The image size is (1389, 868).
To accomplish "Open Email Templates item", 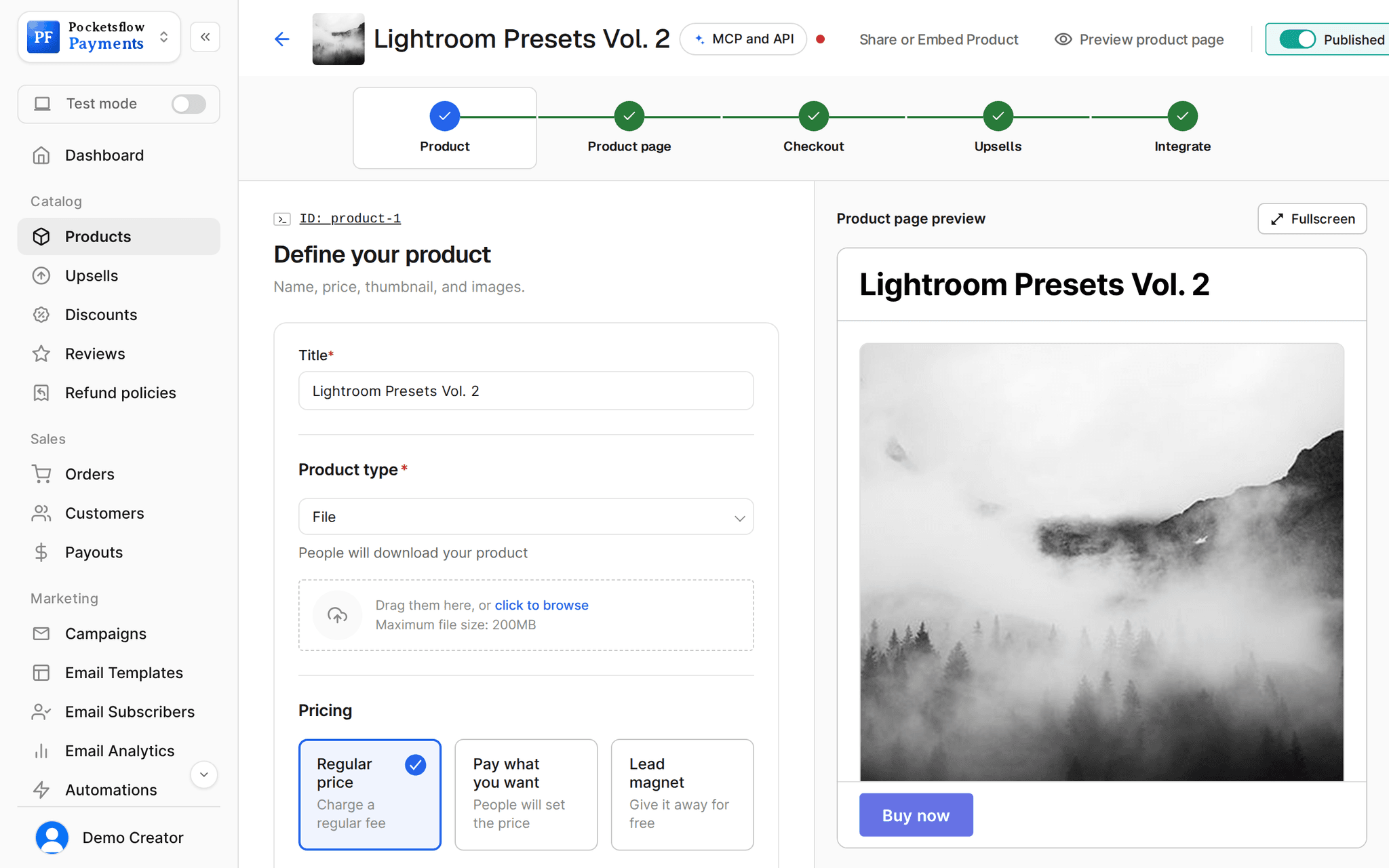I will point(119,673).
